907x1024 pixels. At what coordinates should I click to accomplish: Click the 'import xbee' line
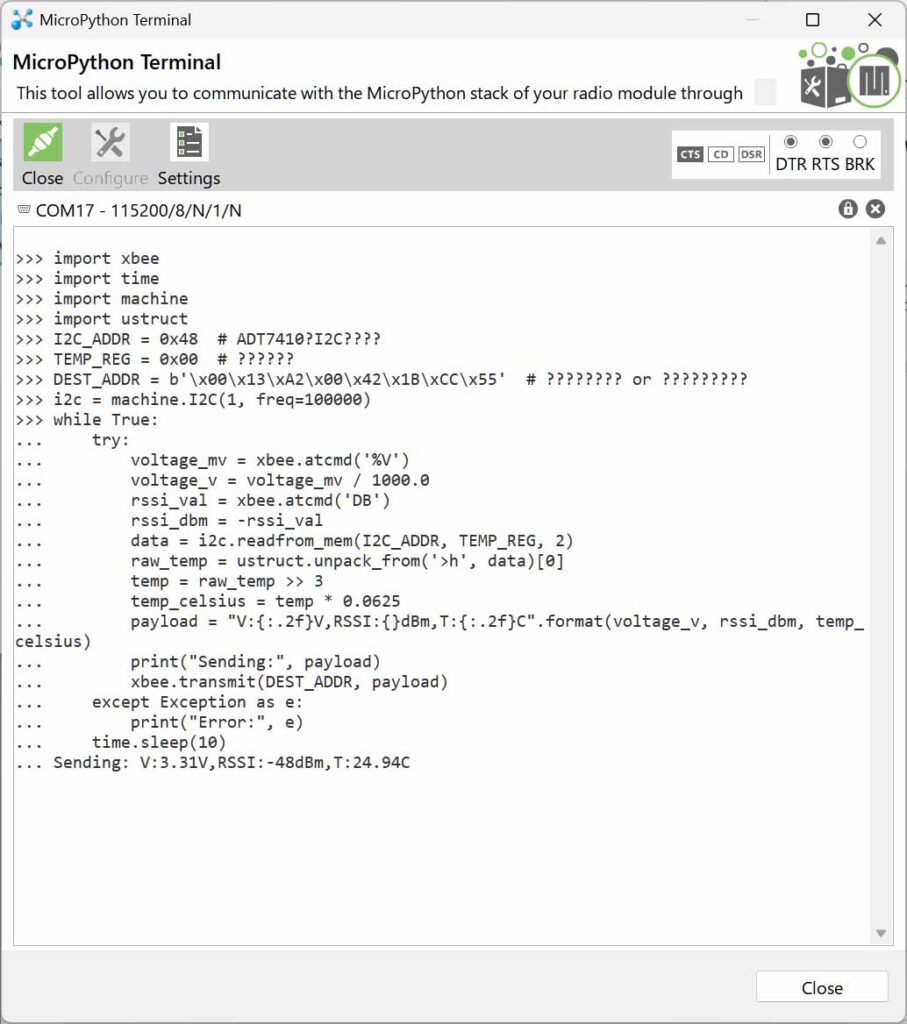(88, 259)
